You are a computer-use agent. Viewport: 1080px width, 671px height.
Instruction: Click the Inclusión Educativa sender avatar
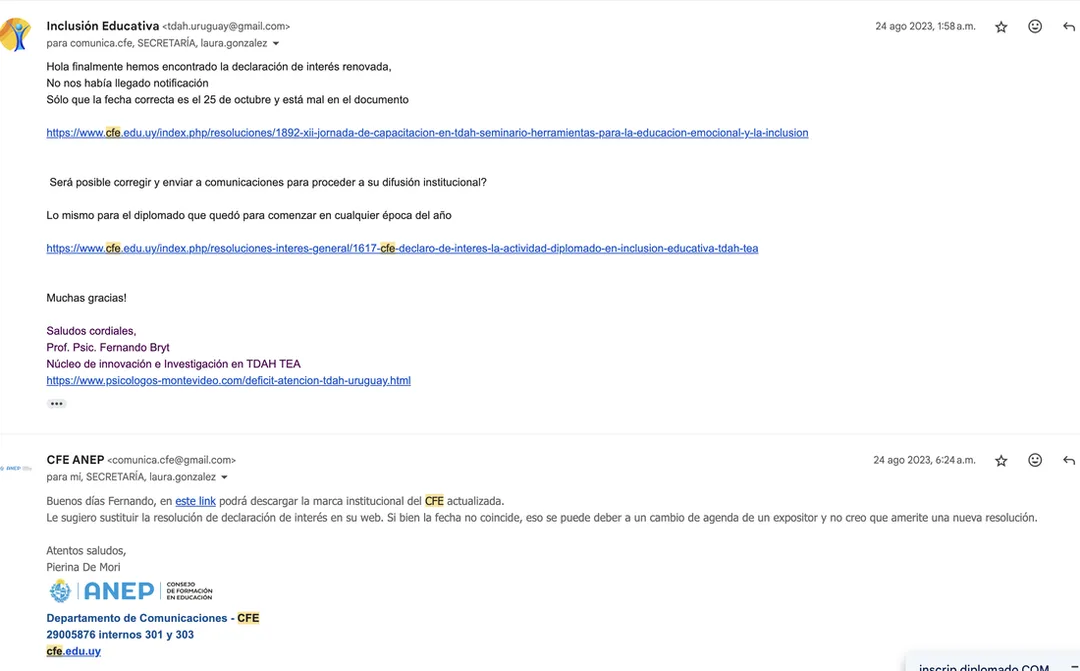14,34
